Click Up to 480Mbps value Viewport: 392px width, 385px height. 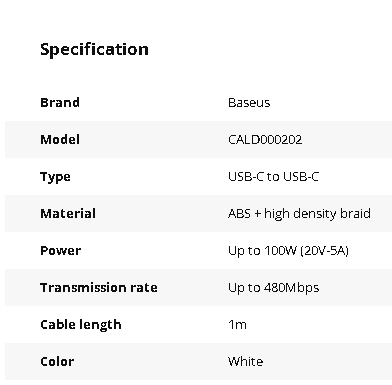(274, 288)
